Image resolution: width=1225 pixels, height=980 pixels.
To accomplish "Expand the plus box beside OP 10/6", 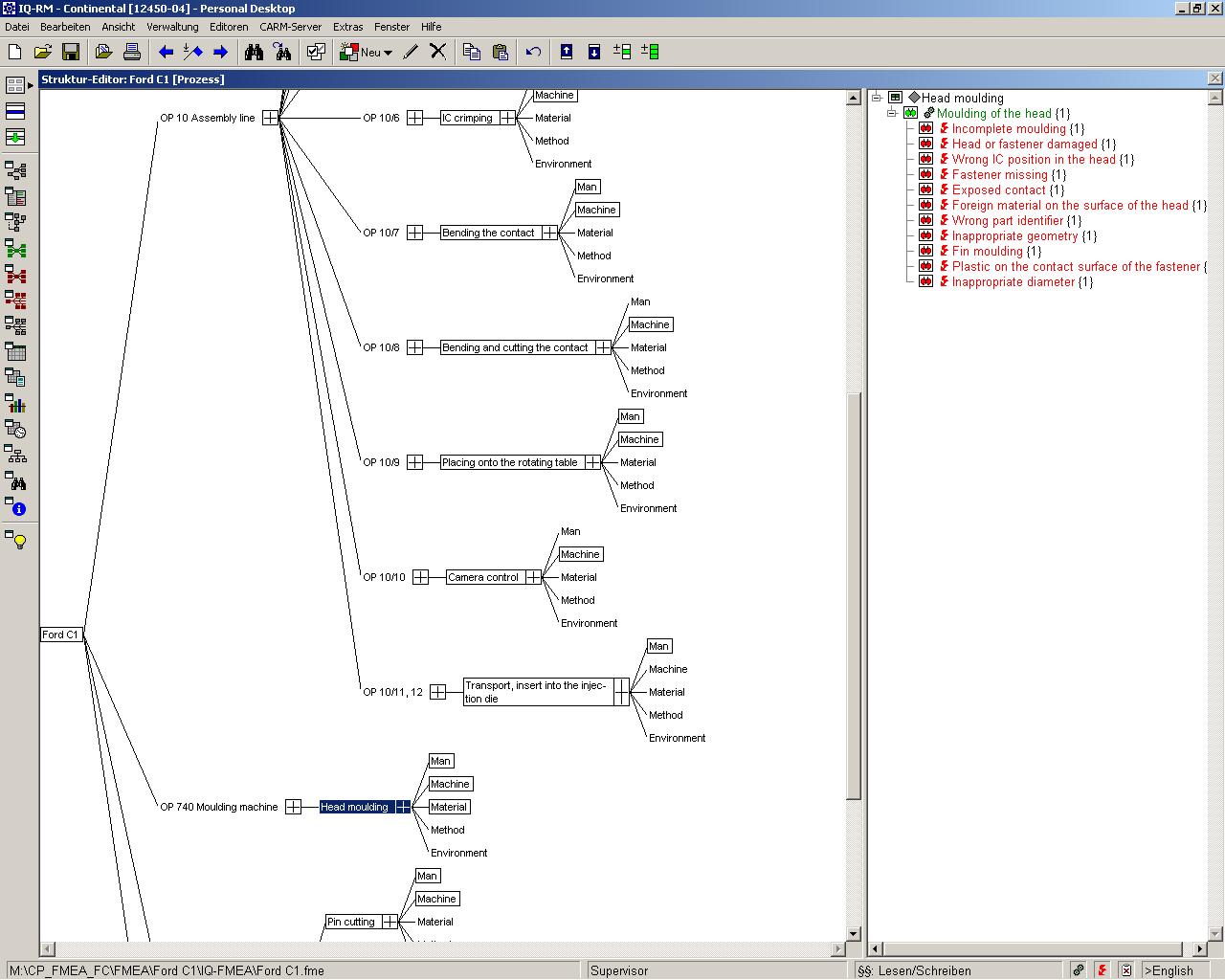I will pos(414,118).
